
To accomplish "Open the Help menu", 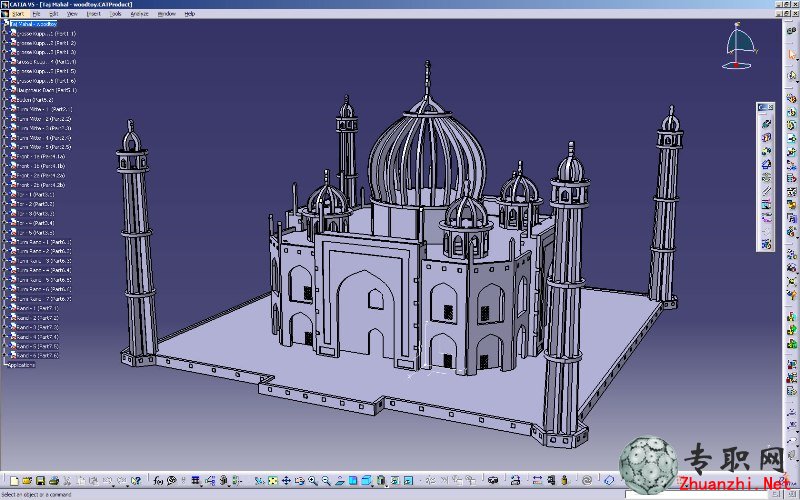I will click(190, 14).
